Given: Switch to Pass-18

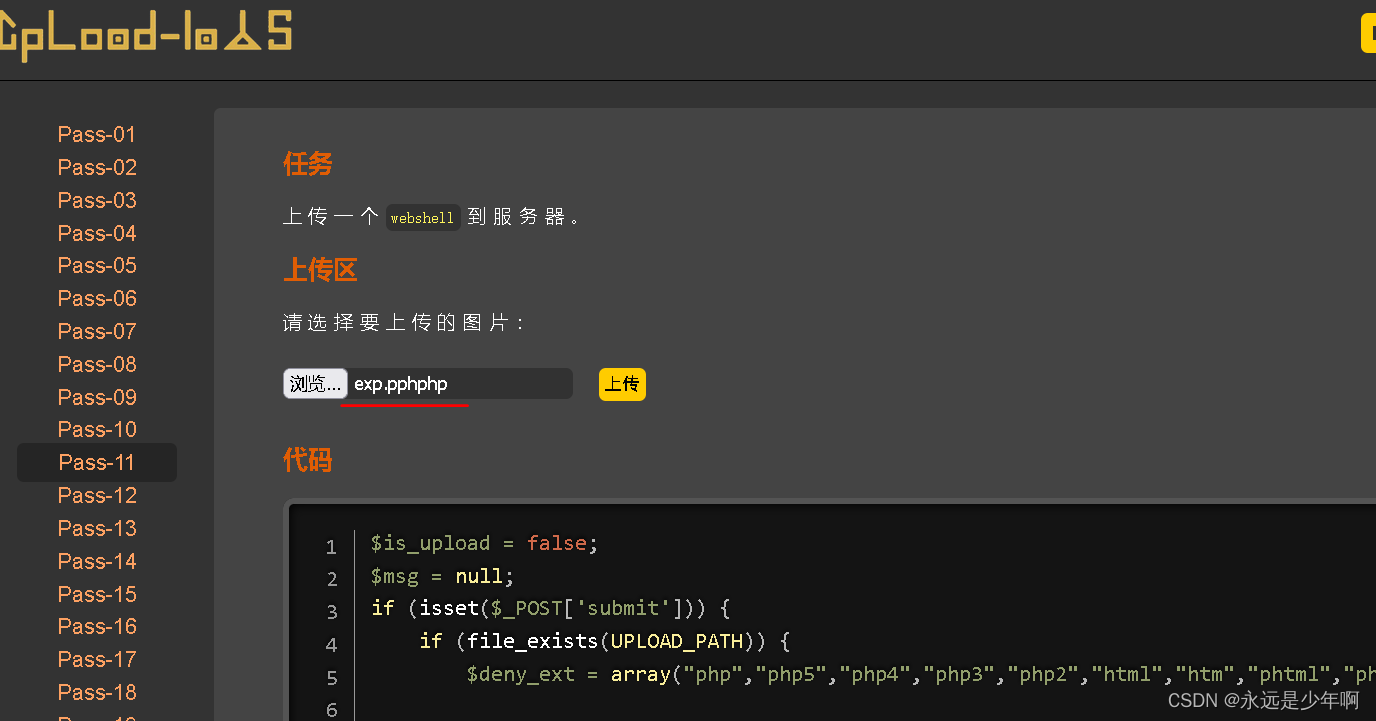Looking at the screenshot, I should click(97, 692).
